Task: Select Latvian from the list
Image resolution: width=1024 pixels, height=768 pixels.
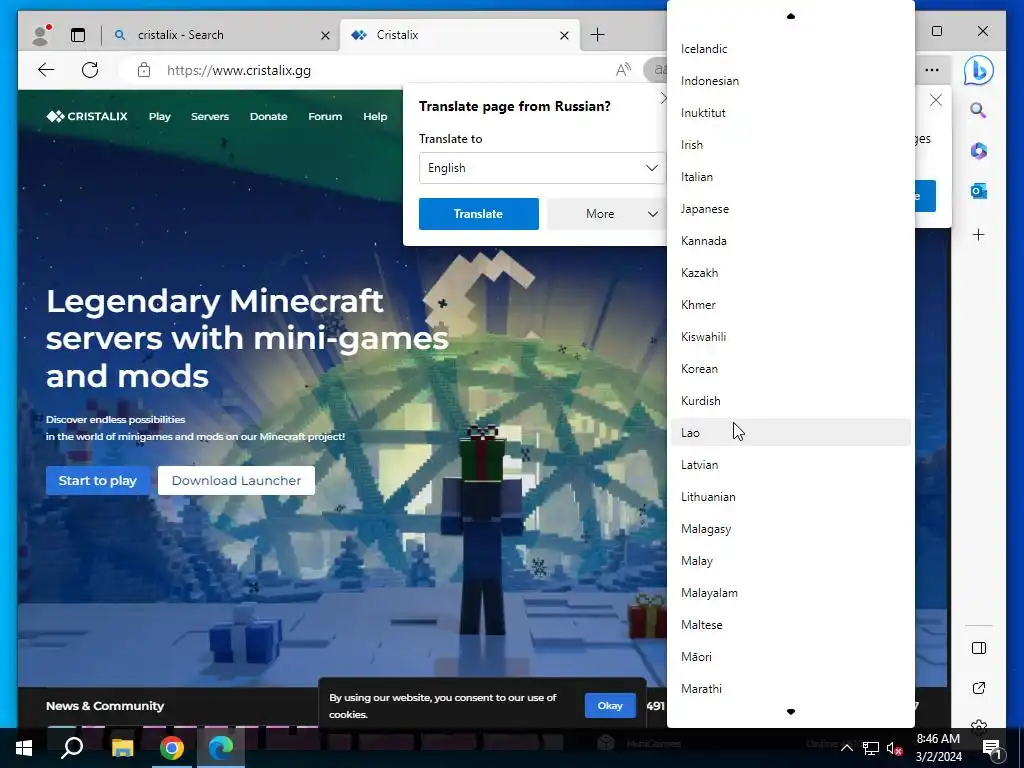Action: (791, 465)
